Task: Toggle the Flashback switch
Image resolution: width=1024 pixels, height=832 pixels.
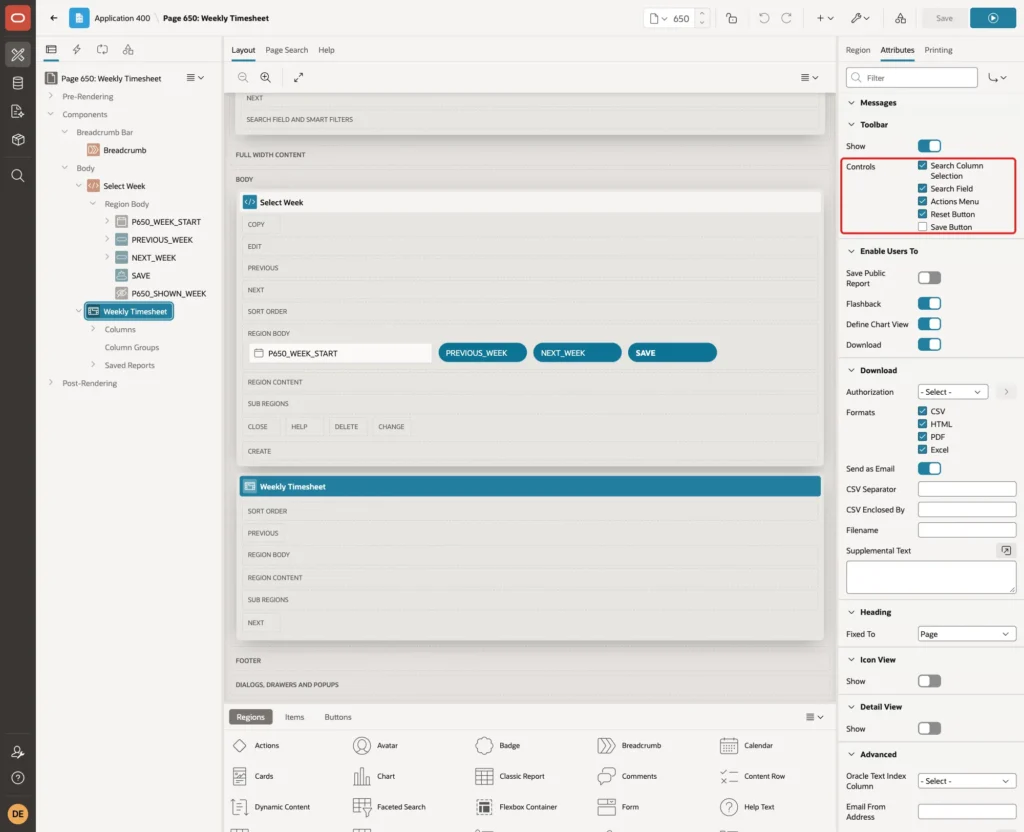Action: (x=929, y=304)
